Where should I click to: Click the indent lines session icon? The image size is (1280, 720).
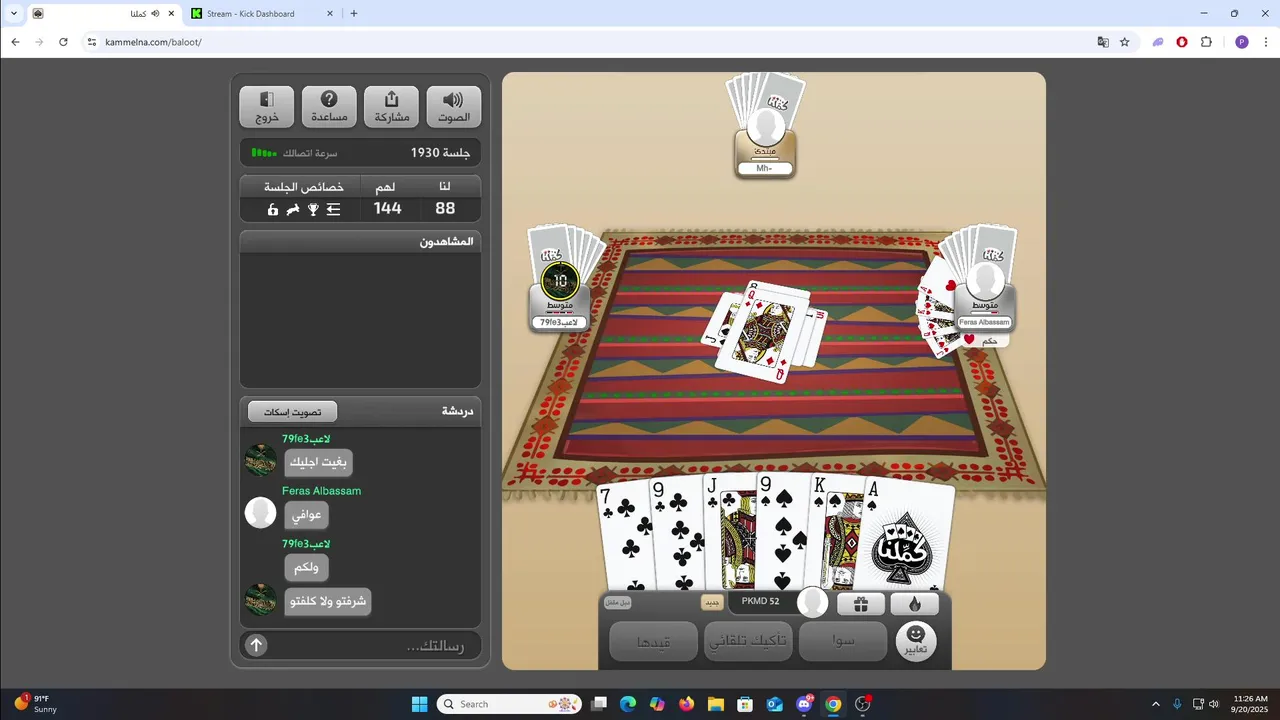334,209
